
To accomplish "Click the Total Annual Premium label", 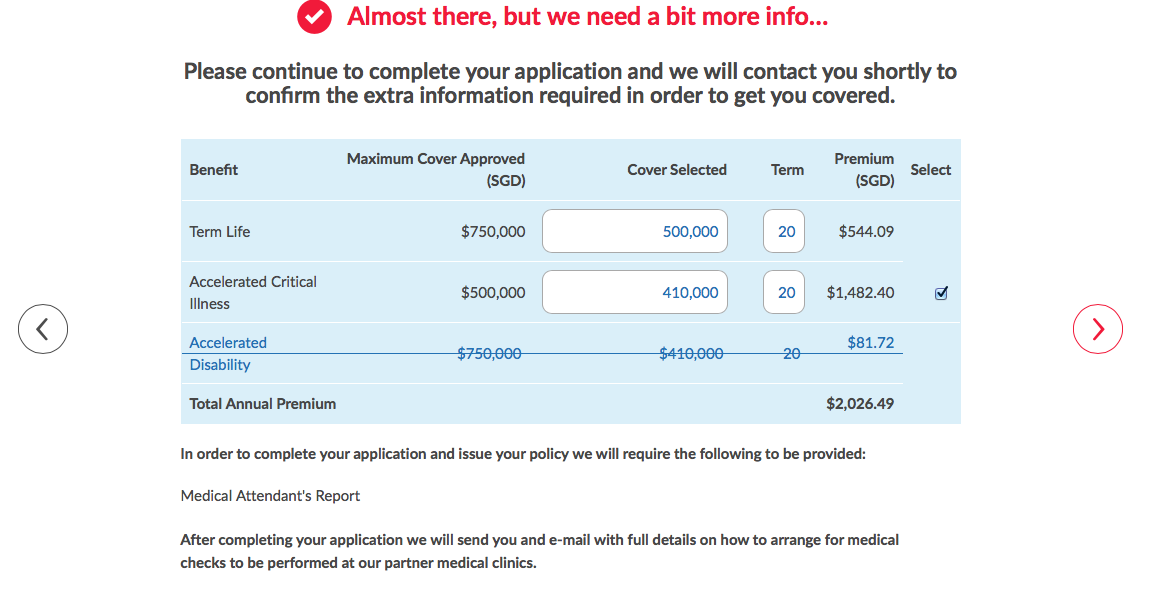I will (x=263, y=404).
